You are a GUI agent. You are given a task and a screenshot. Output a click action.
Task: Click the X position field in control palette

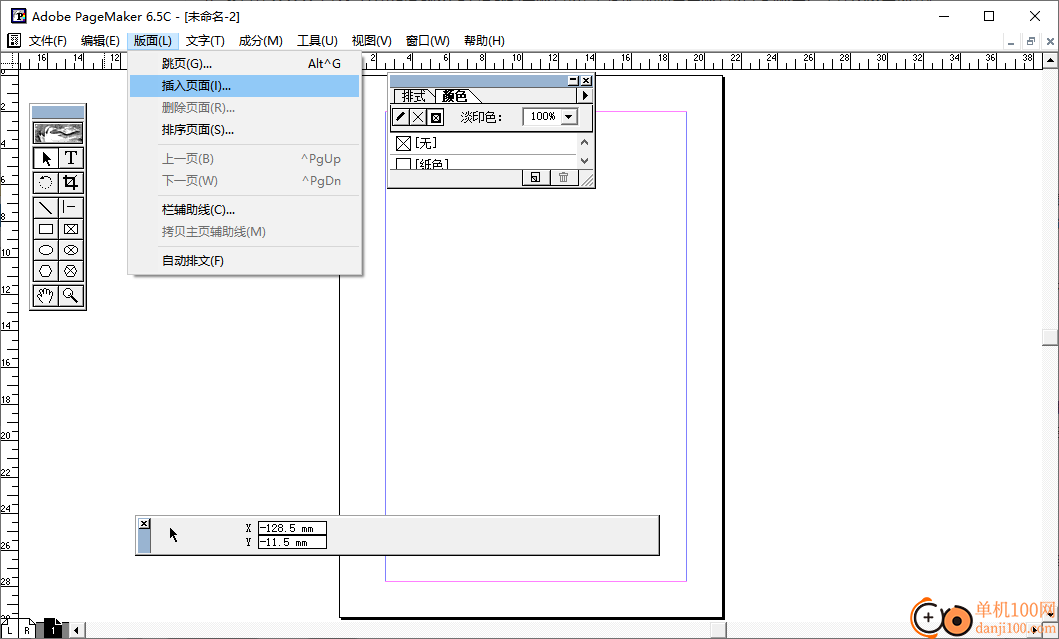292,528
